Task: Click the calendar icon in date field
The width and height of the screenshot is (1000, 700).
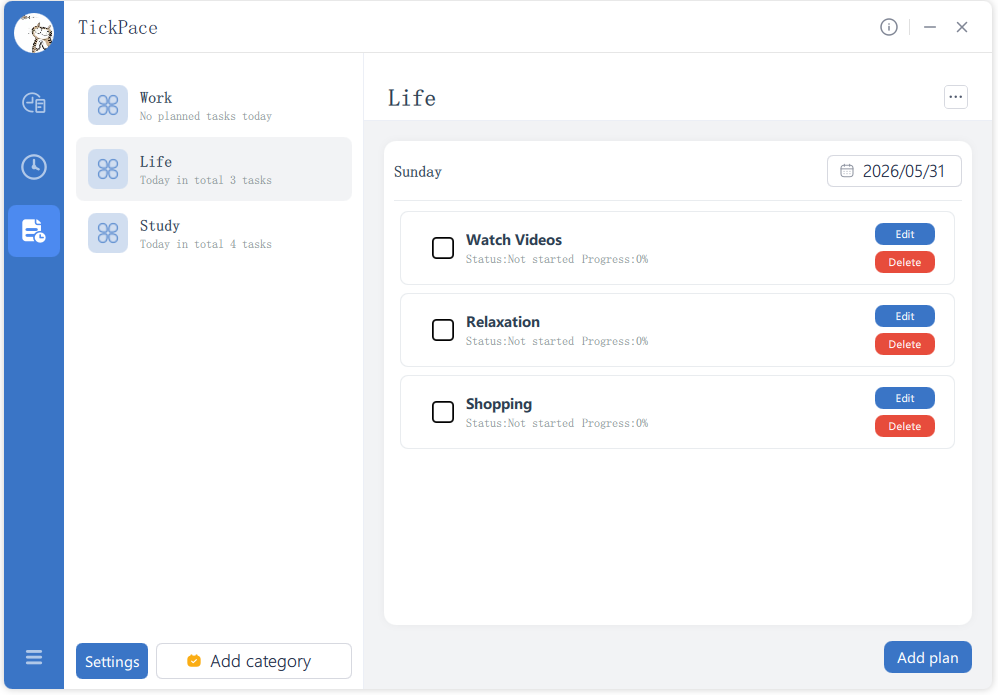Action: [x=846, y=171]
